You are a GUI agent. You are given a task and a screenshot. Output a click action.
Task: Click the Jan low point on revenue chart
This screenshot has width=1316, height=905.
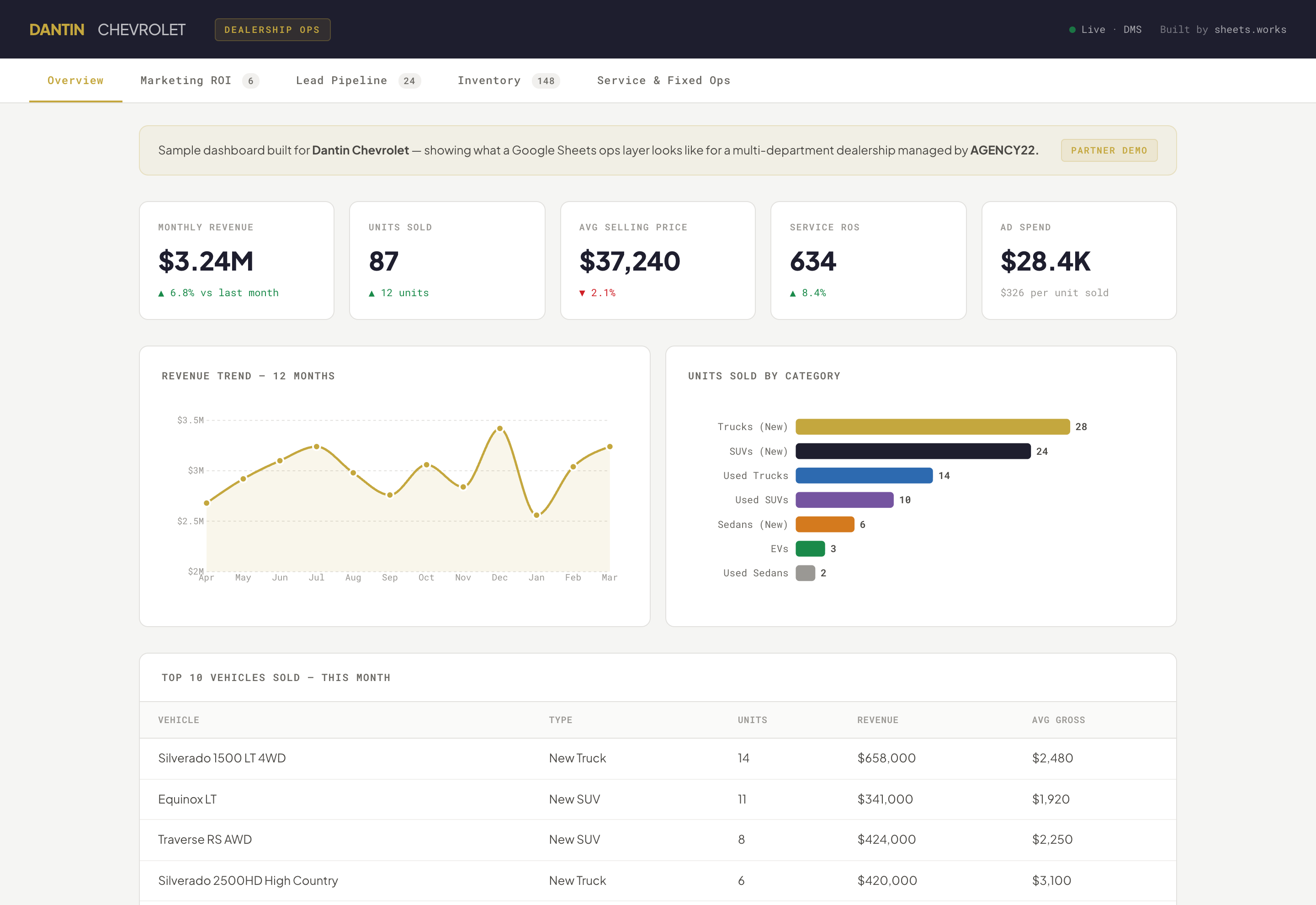tap(536, 515)
